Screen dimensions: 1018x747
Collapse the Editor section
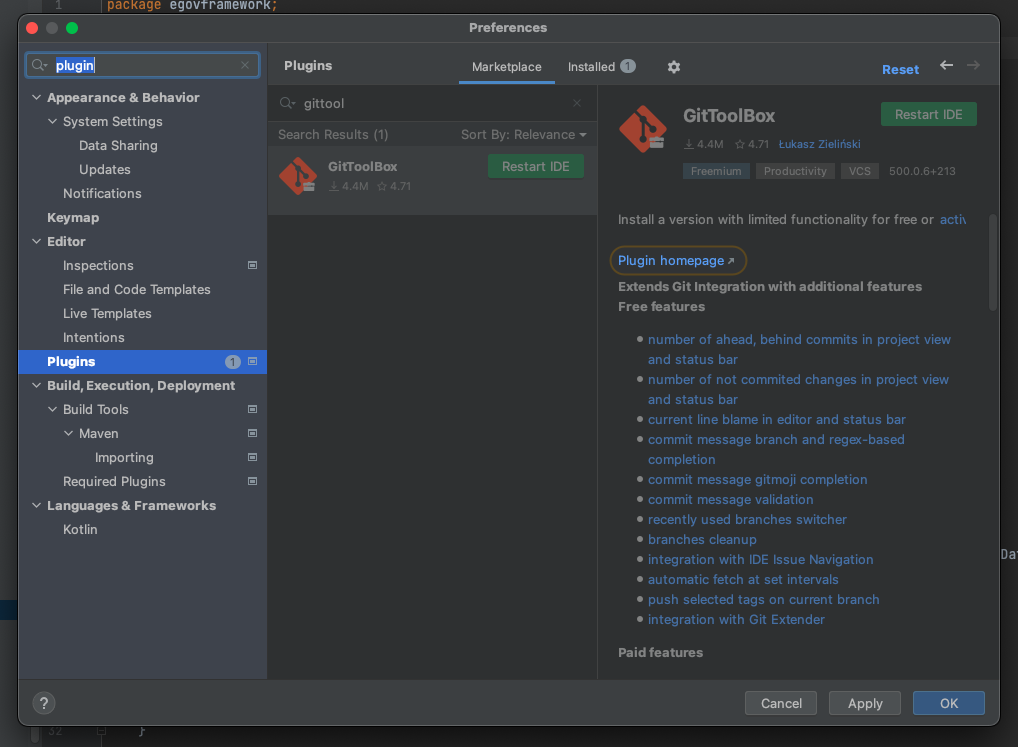[36, 241]
